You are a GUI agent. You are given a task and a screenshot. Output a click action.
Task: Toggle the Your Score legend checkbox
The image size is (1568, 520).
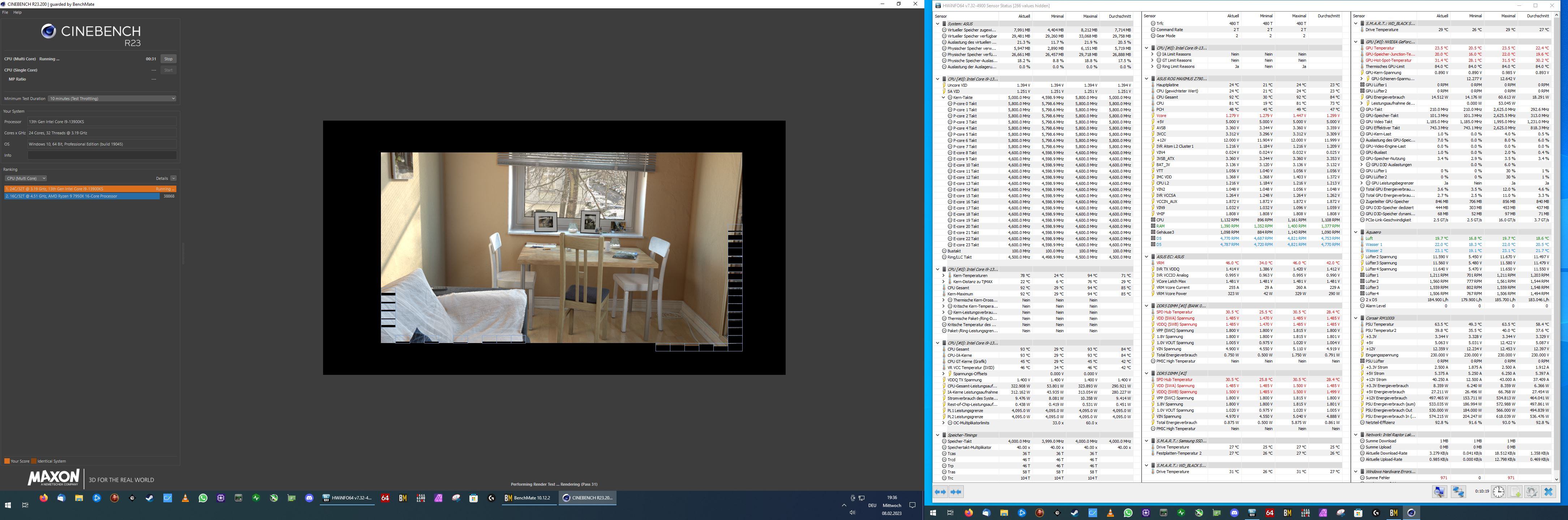tap(7, 461)
